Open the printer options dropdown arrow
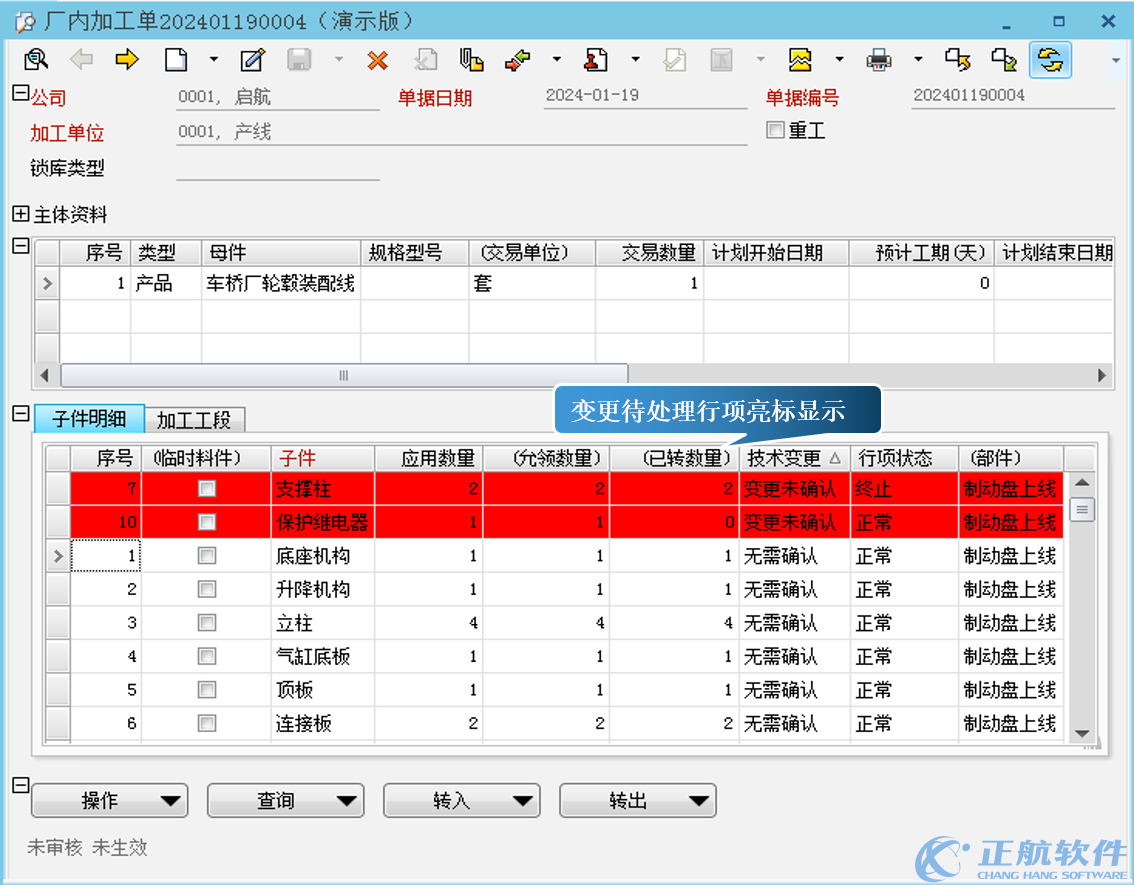The width and height of the screenshot is (1134, 885). coord(918,59)
